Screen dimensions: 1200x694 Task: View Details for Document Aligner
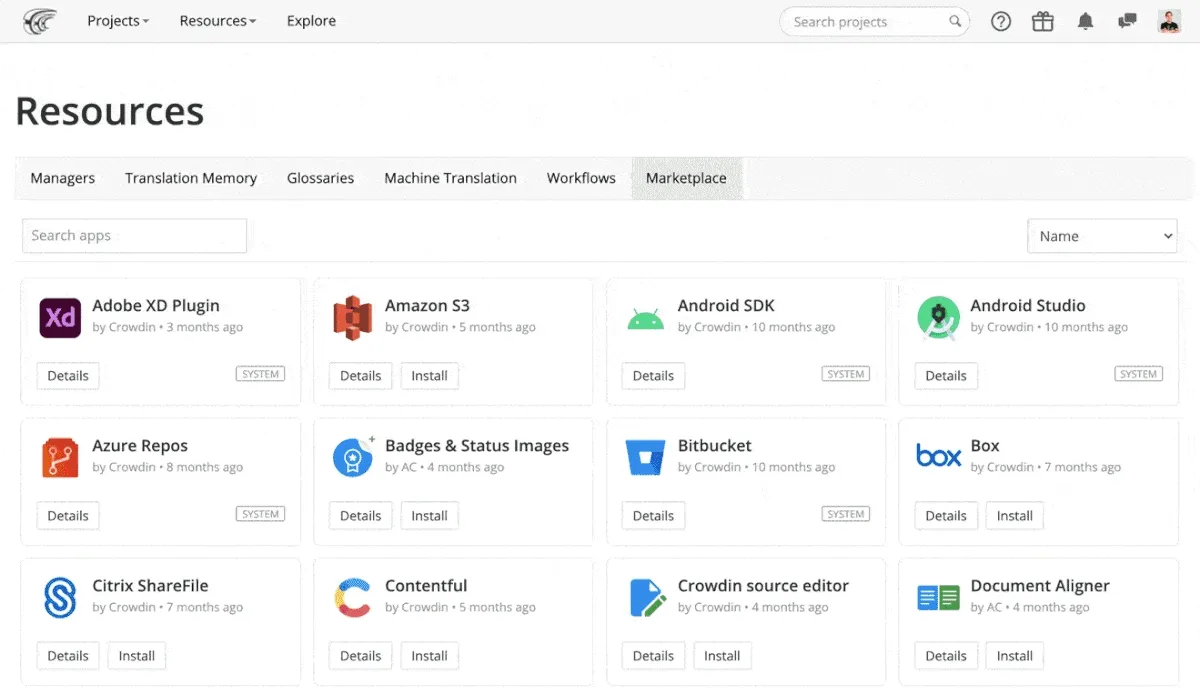(x=946, y=656)
